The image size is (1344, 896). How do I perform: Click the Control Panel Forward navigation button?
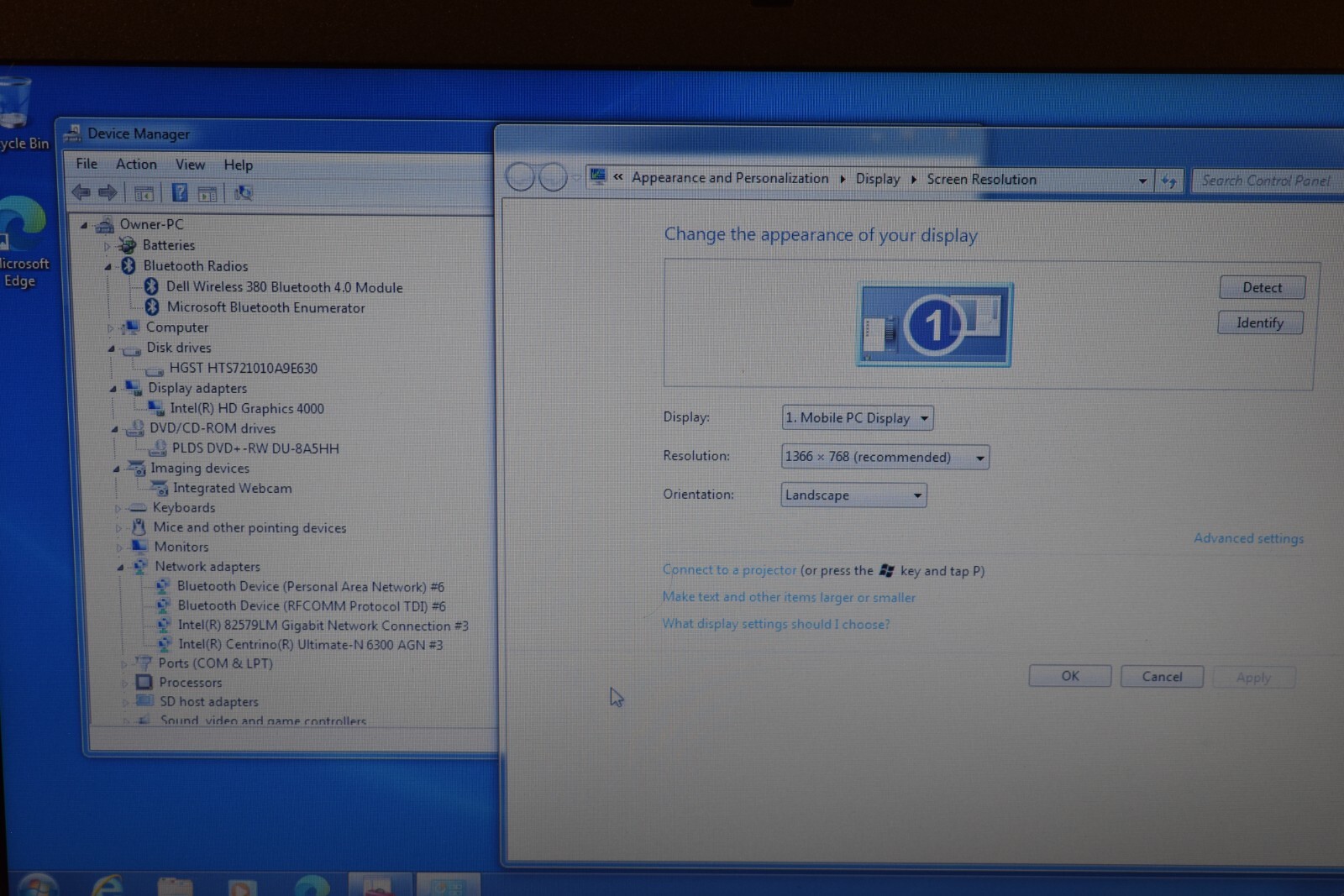[x=553, y=177]
